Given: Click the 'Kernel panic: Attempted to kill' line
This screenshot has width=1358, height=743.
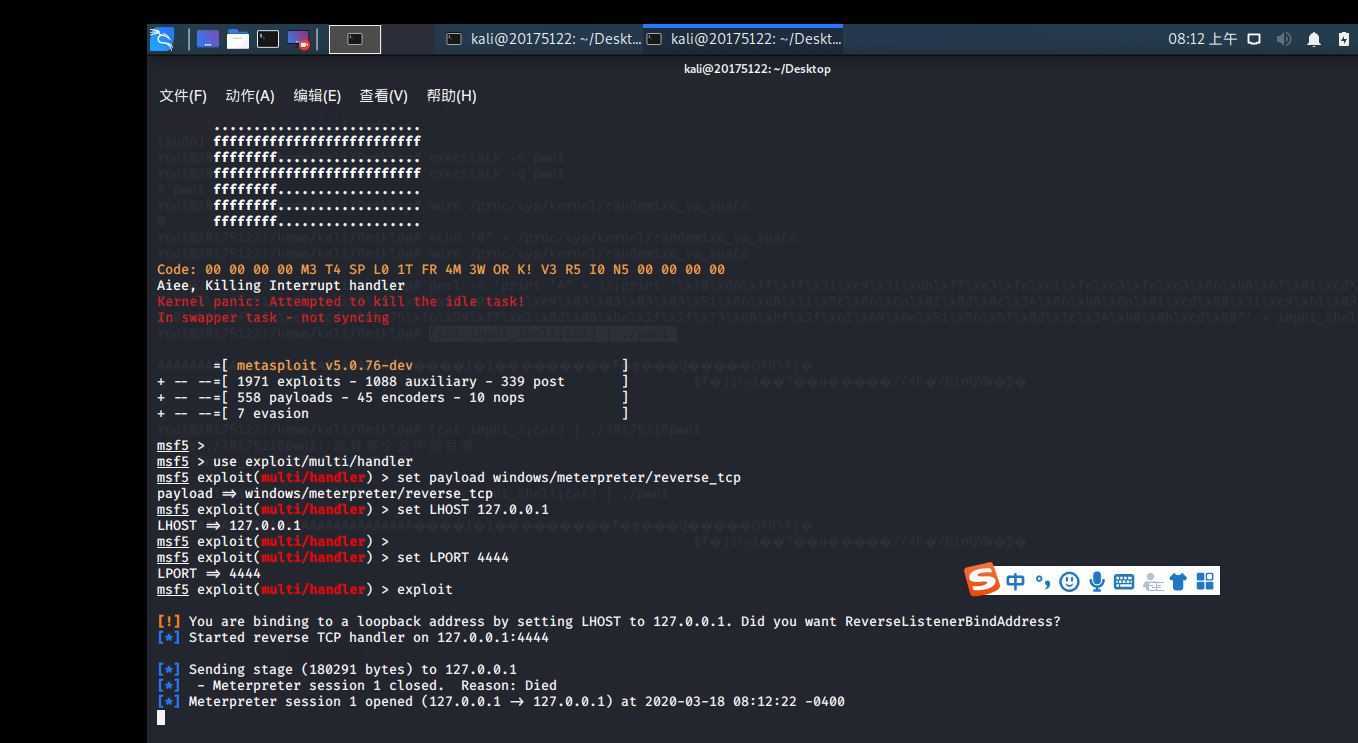Looking at the screenshot, I should (x=341, y=301).
